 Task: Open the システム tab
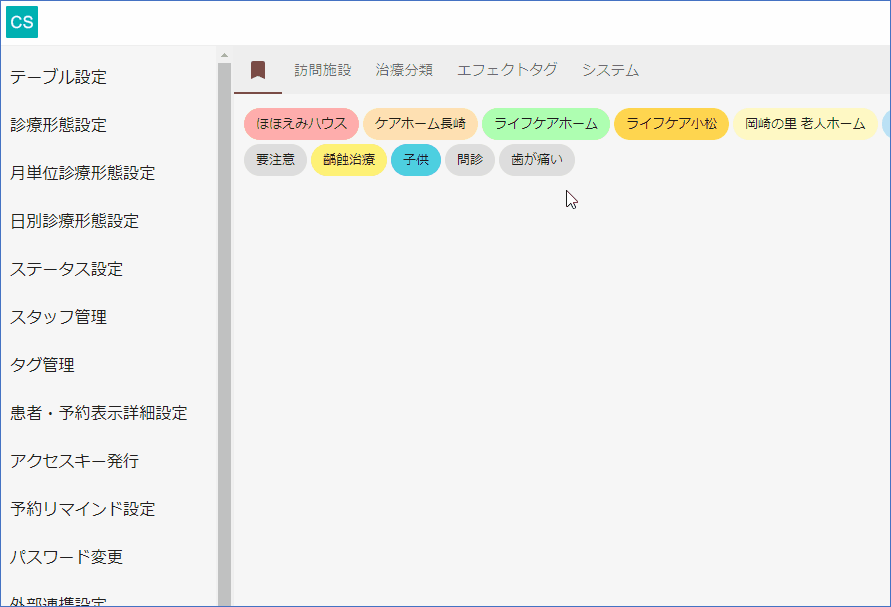coord(610,70)
